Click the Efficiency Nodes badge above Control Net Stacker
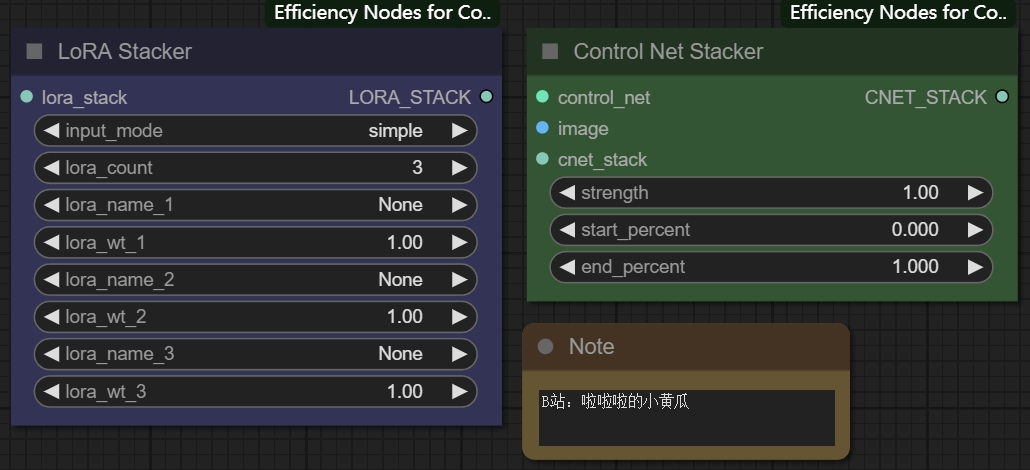1030x470 pixels. click(x=898, y=13)
